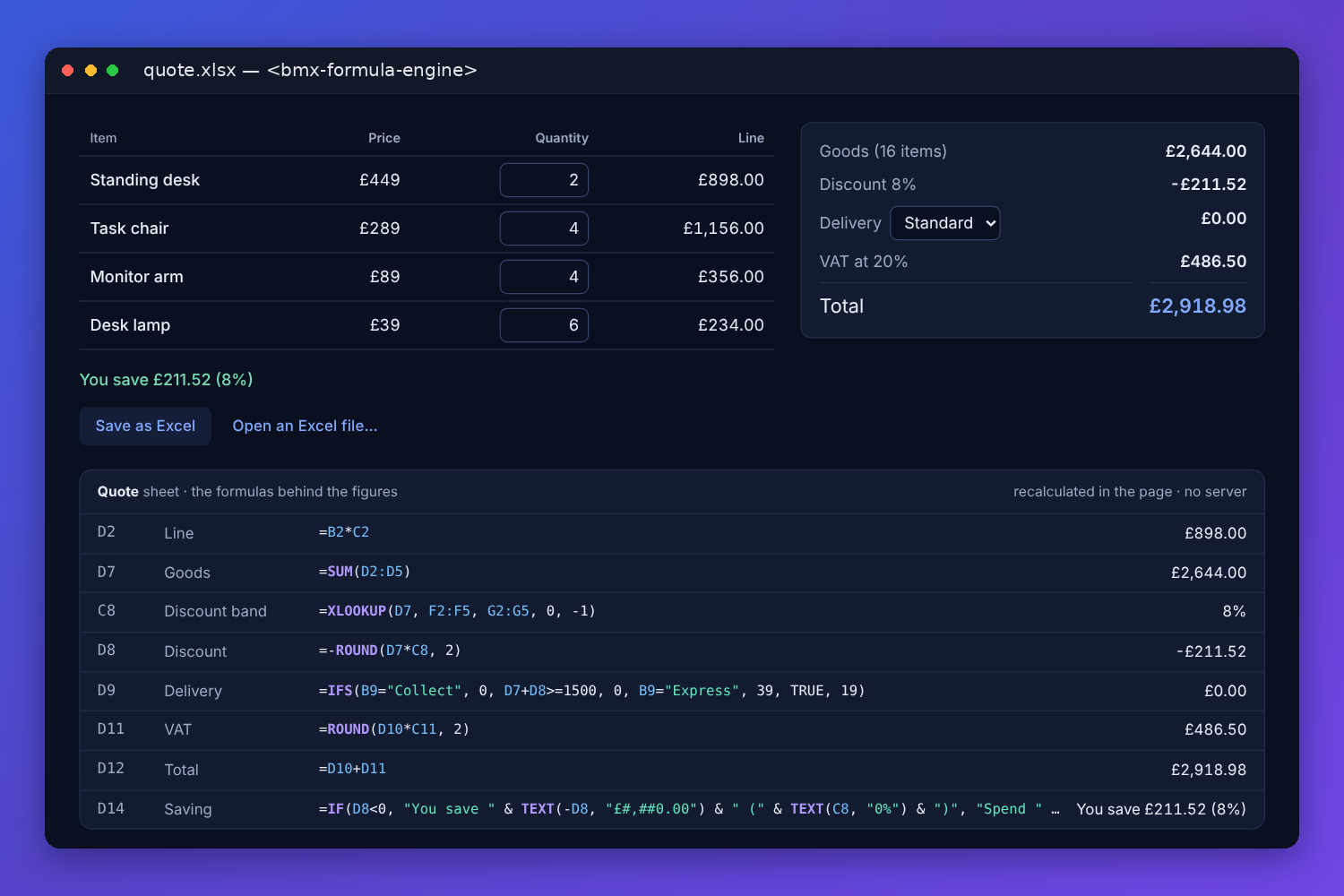Click the =B2*C2 formula
This screenshot has height=896, width=1344.
pyautogui.click(x=344, y=532)
